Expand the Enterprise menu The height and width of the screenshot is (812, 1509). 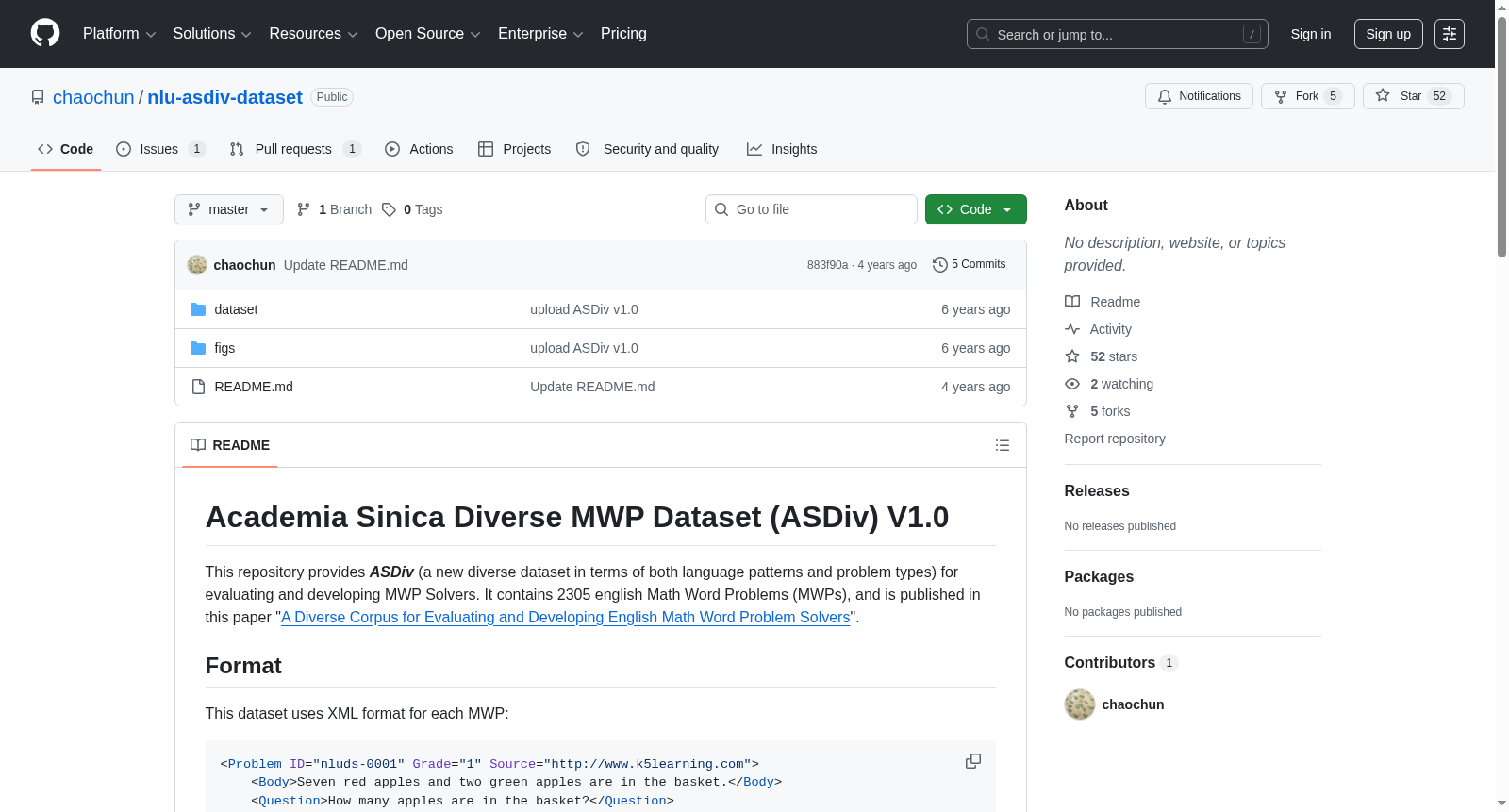[x=540, y=34]
